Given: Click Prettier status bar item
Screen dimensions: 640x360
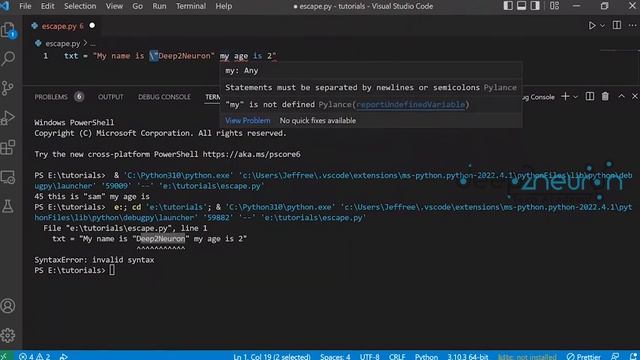Looking at the screenshot, I should pos(584,356).
